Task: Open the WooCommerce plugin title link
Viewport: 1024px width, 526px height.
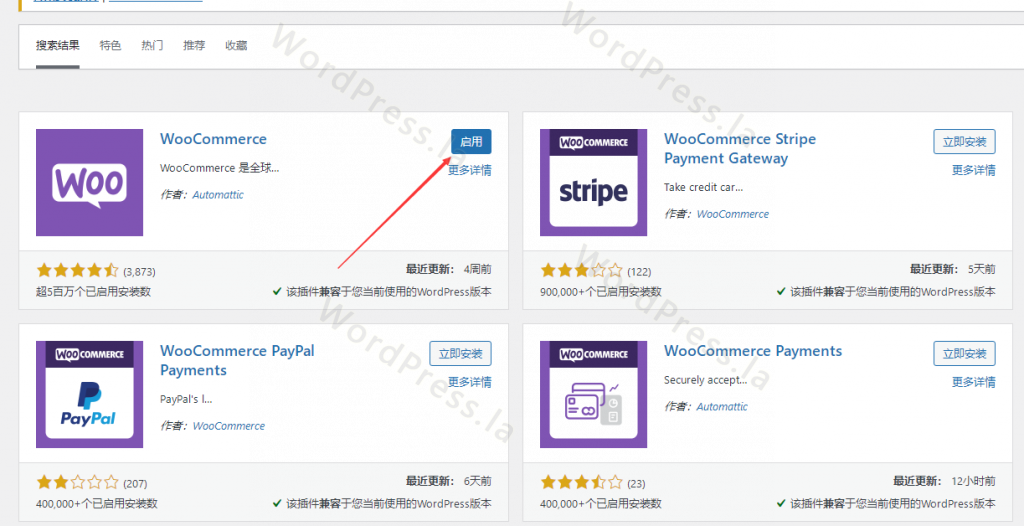Action: pyautogui.click(x=214, y=139)
